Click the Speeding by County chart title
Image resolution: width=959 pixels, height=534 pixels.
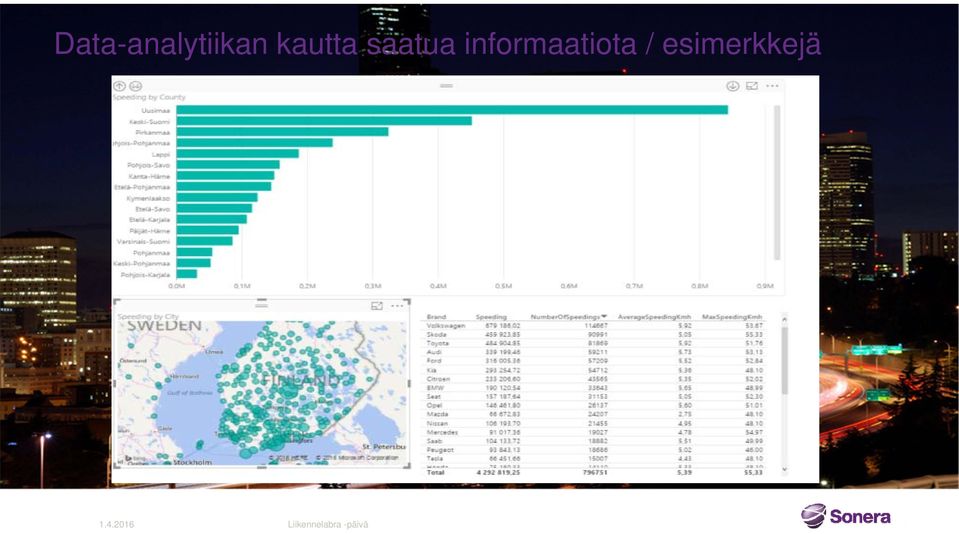pos(149,97)
